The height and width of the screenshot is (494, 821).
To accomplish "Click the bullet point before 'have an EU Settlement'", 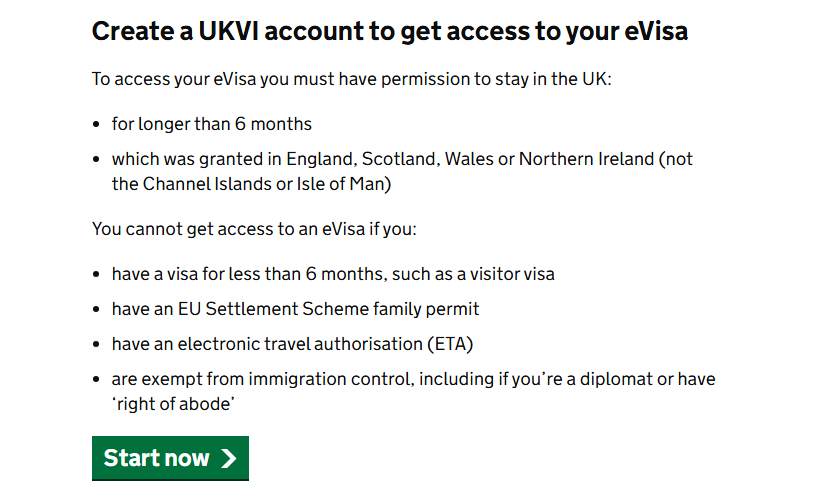I will point(97,310).
